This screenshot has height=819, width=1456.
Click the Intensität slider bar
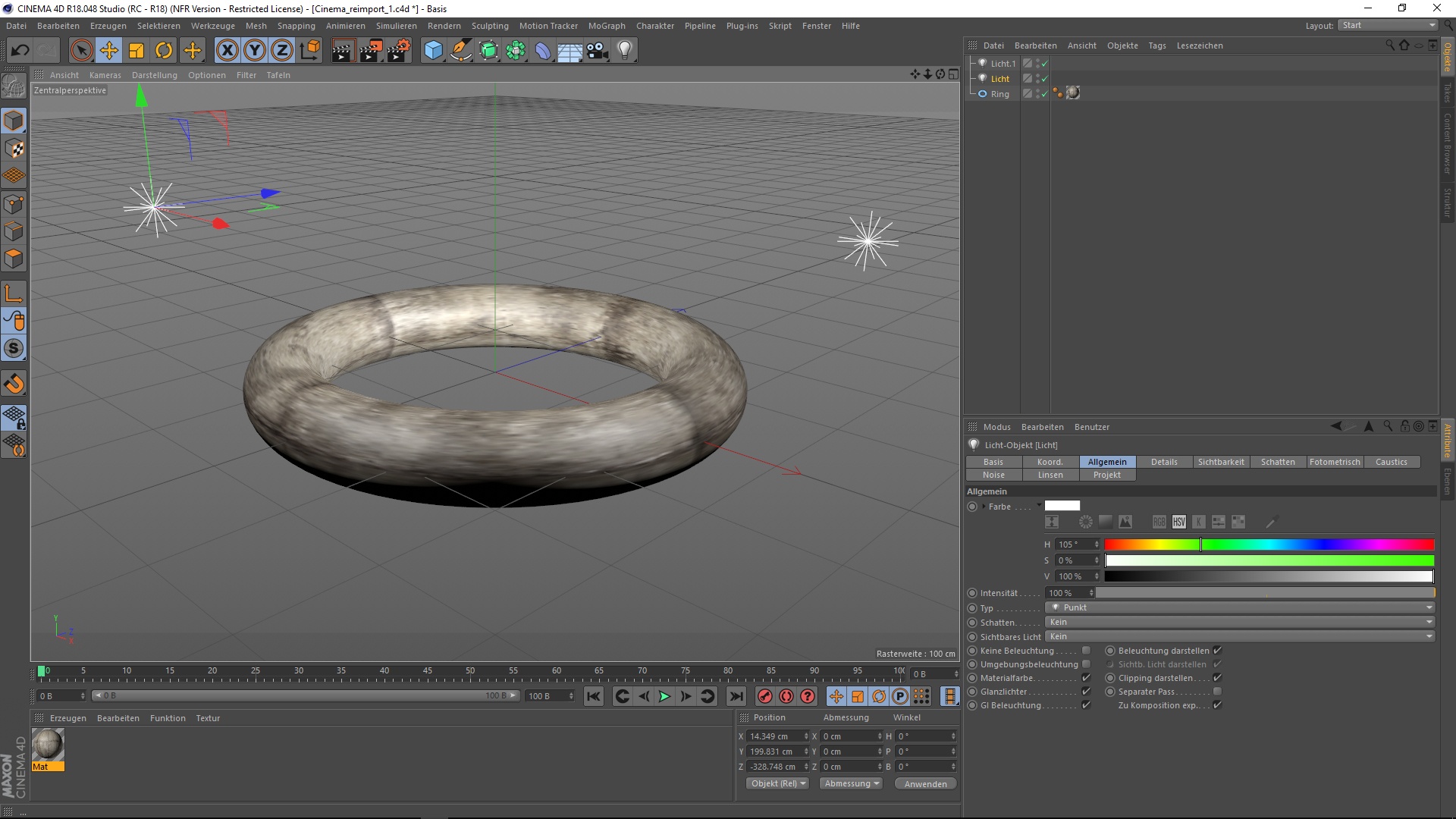1265,593
